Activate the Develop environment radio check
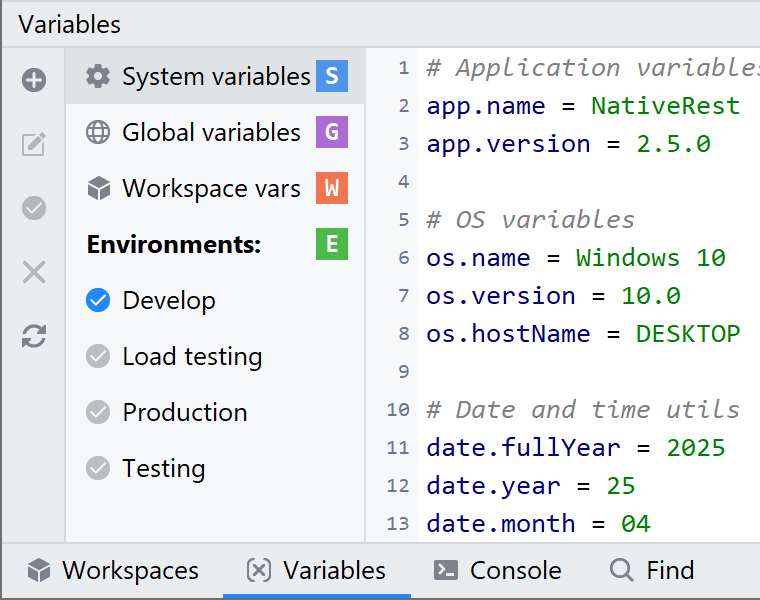Image resolution: width=760 pixels, height=600 pixels. [98, 300]
